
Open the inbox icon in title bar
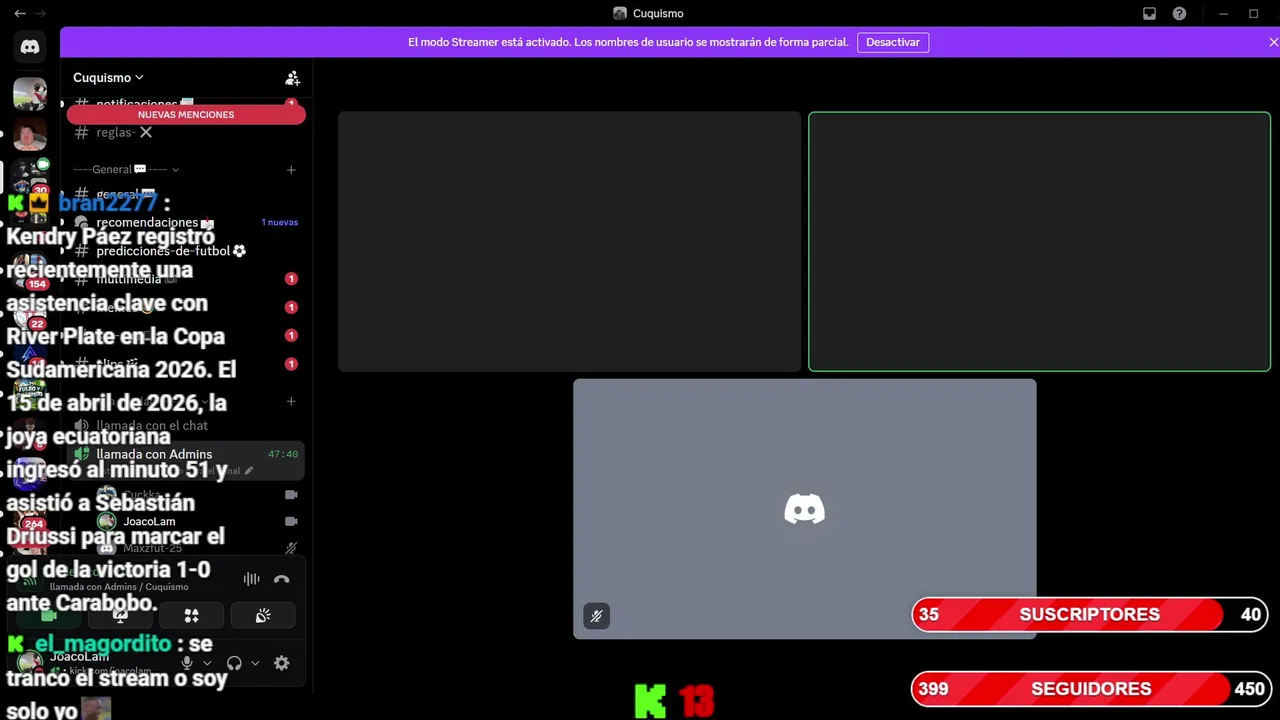[x=1149, y=13]
